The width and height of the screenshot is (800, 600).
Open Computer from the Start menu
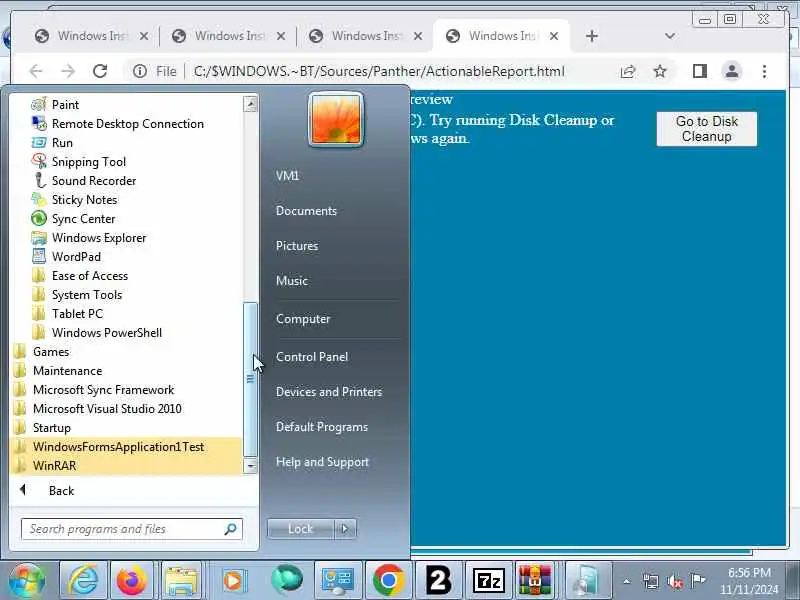pos(303,319)
